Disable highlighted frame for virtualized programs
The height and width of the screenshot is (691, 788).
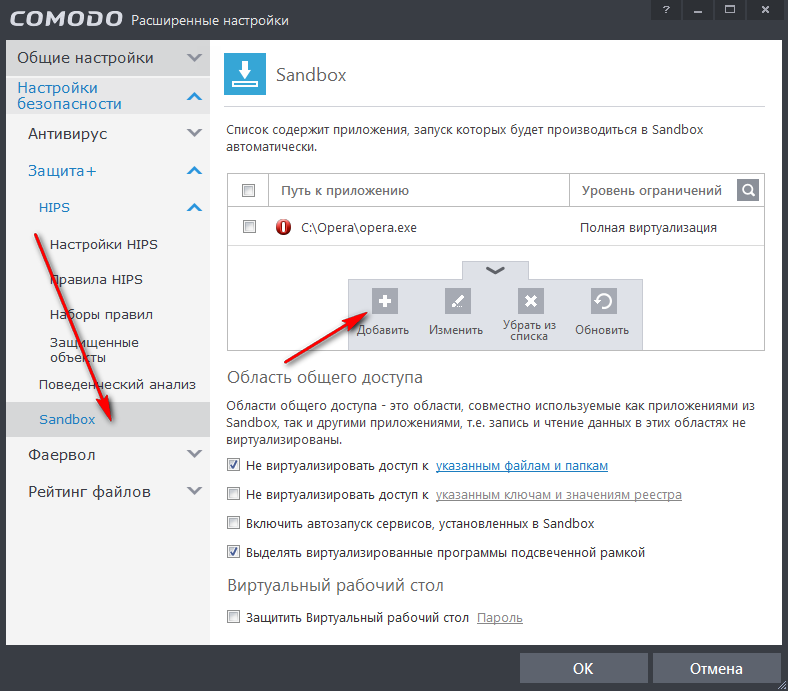click(233, 552)
